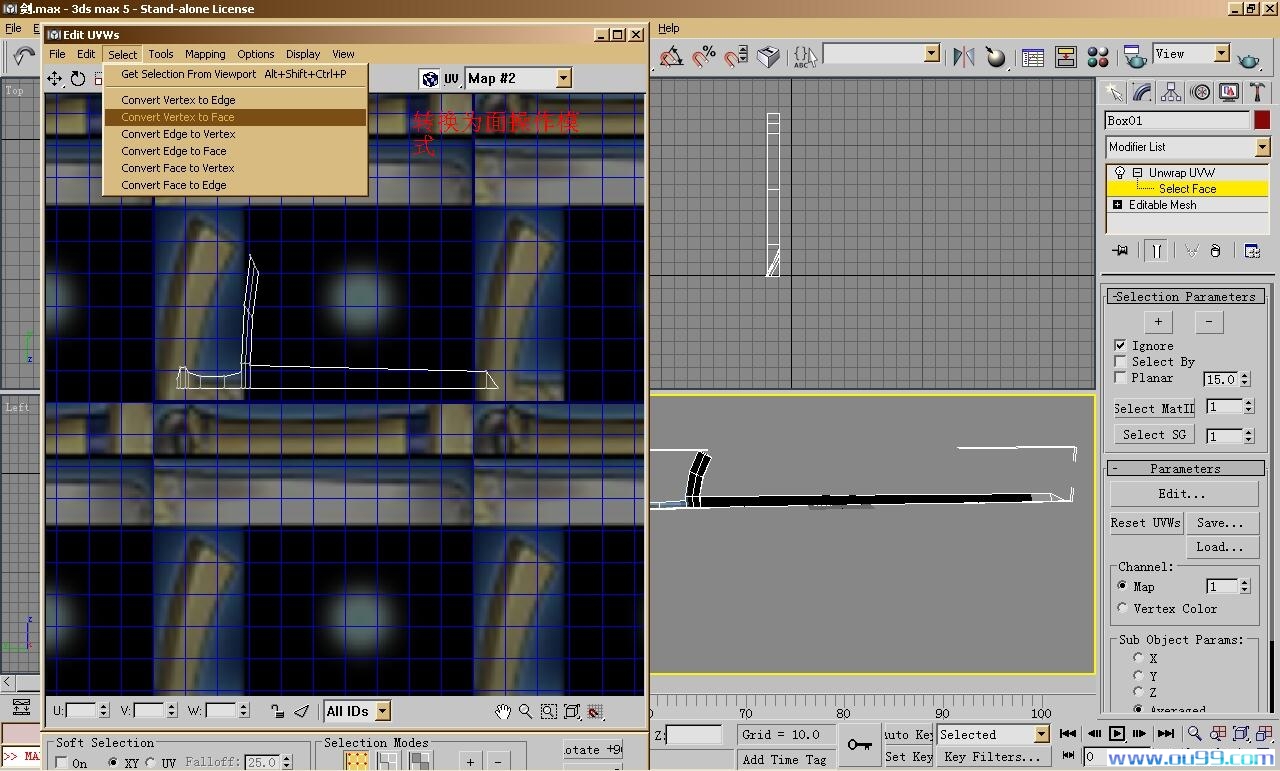The width and height of the screenshot is (1280, 771).
Task: Select the Rotate tool in Edit UVWs
Action: click(x=78, y=78)
